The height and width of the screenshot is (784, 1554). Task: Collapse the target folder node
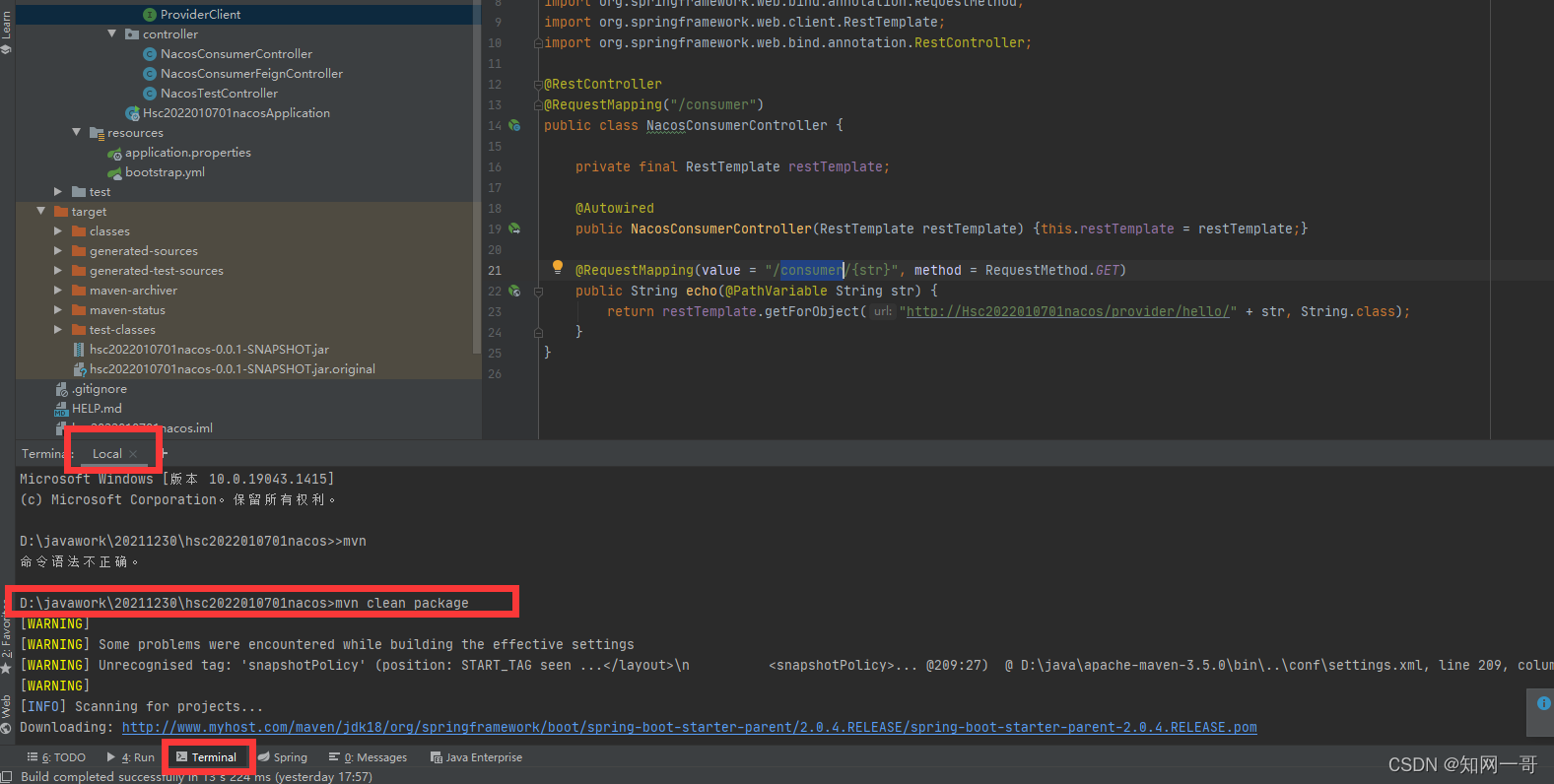40,212
